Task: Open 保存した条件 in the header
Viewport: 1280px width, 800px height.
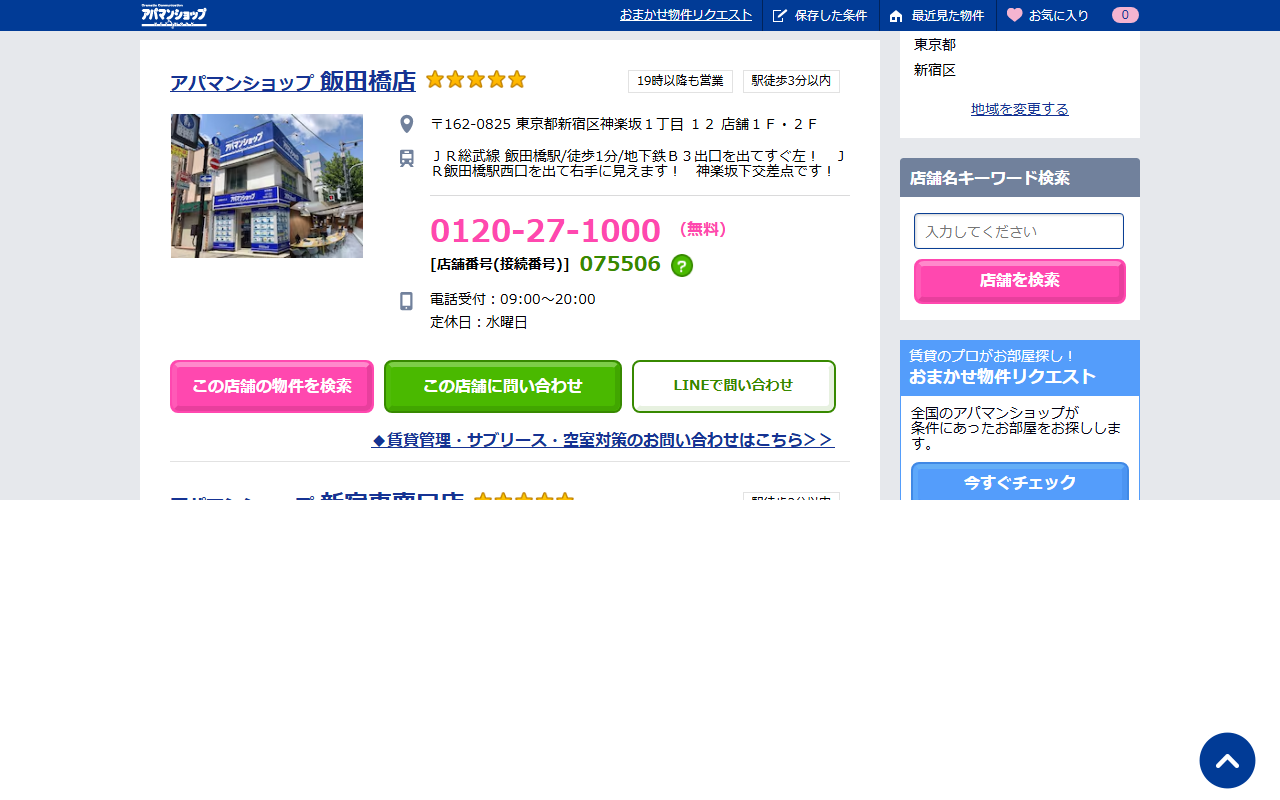Action: [x=821, y=15]
